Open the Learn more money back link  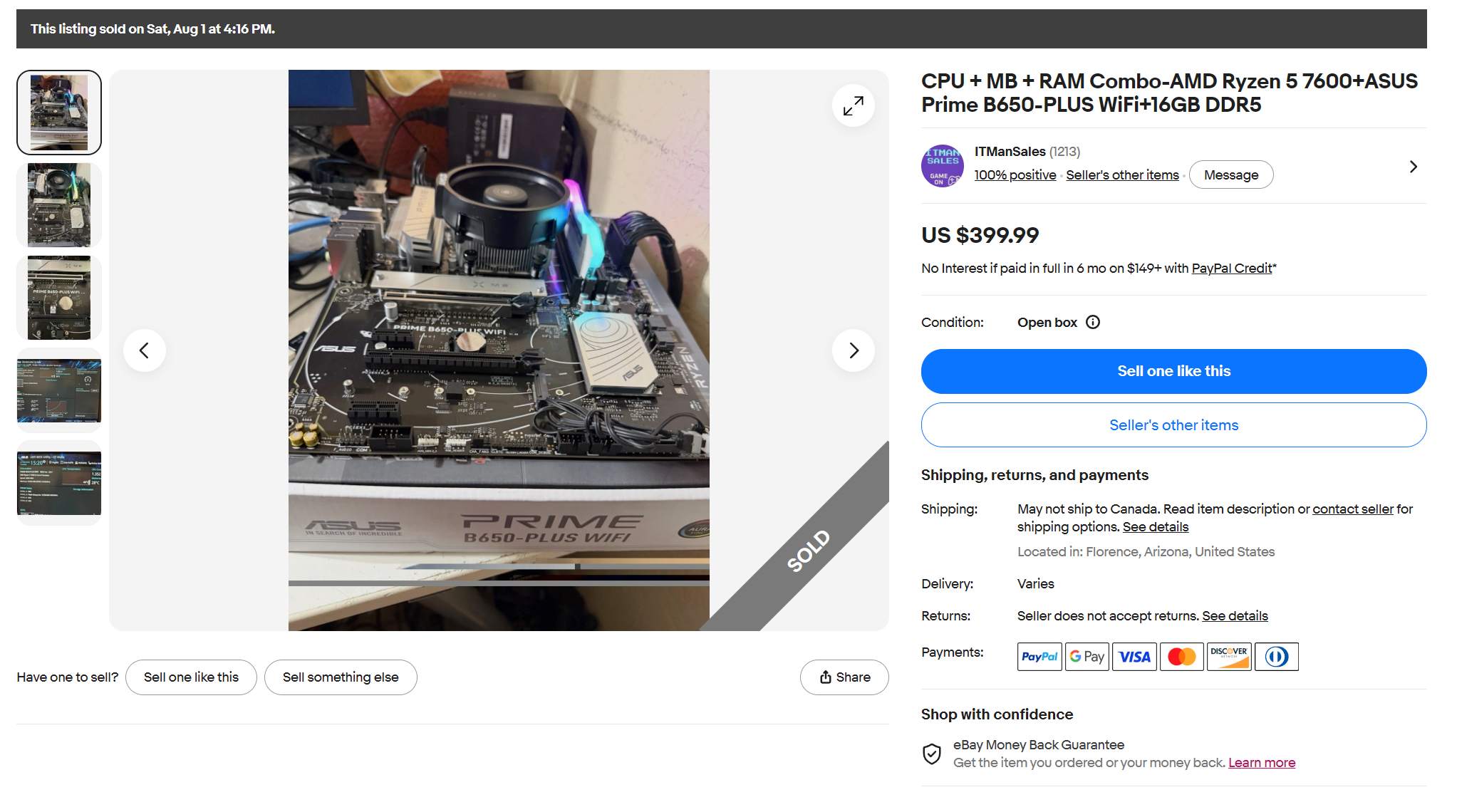(1261, 763)
